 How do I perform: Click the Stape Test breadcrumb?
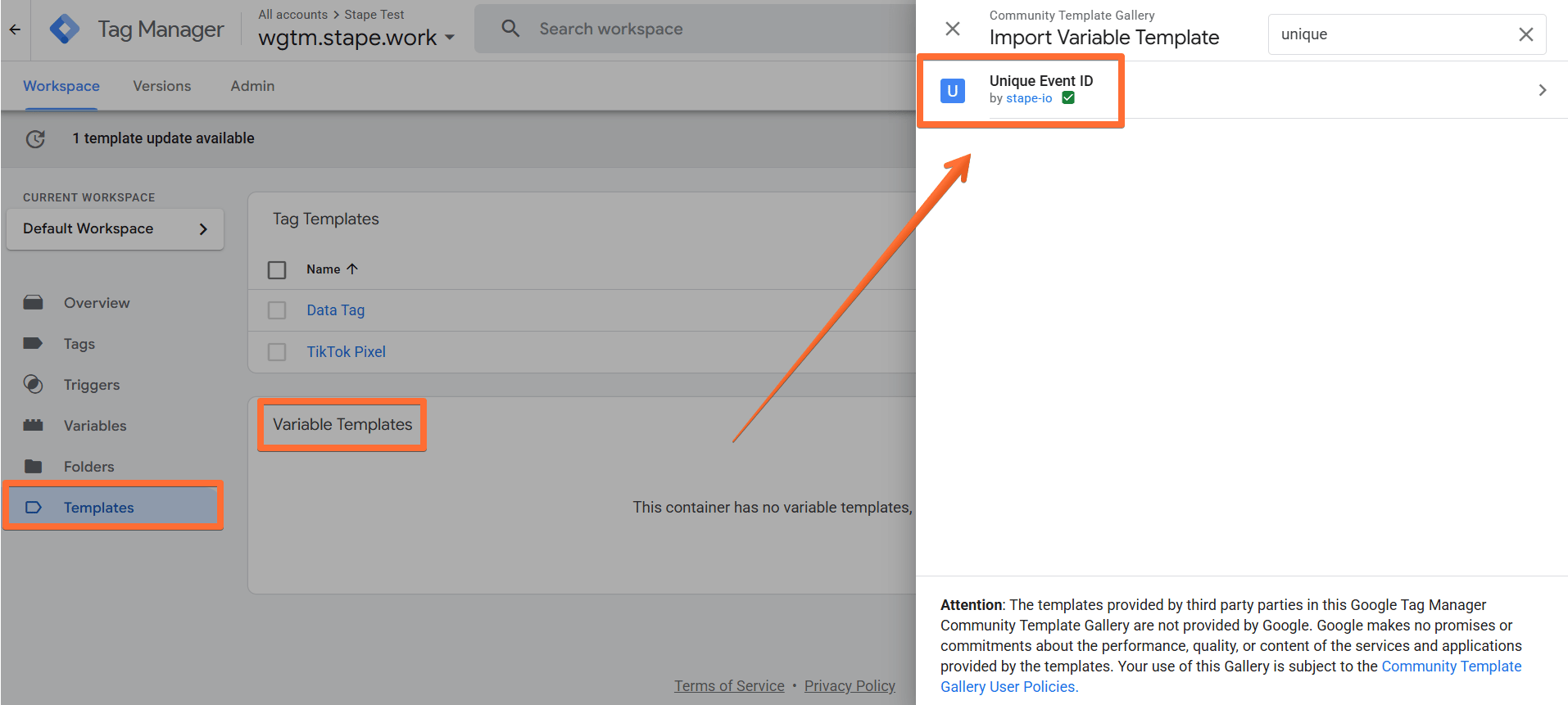click(x=374, y=15)
